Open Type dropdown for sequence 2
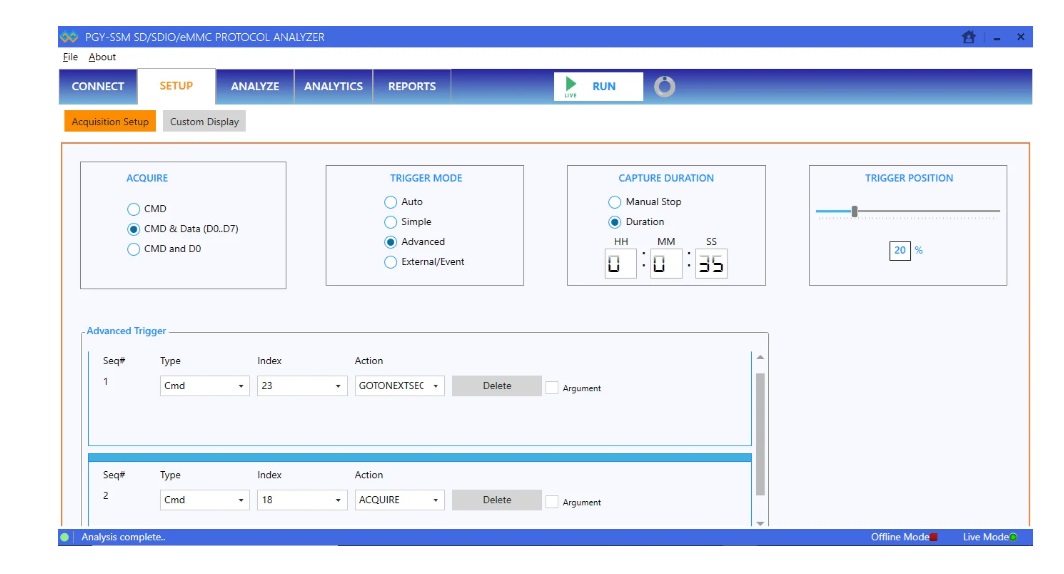The image size is (1064, 574). pos(204,499)
